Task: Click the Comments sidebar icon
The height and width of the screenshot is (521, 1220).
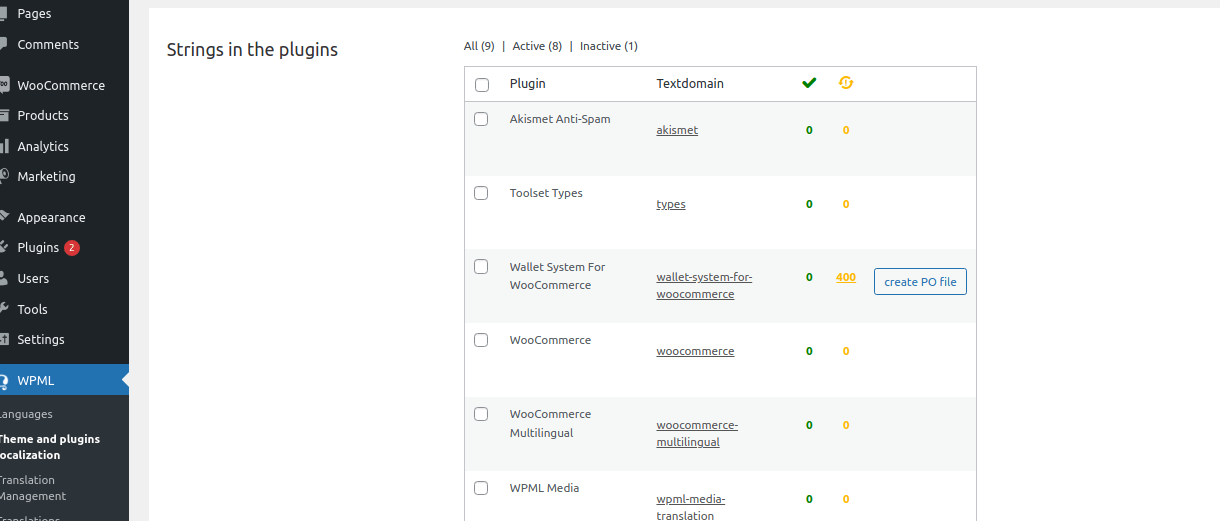Action: tap(4, 44)
